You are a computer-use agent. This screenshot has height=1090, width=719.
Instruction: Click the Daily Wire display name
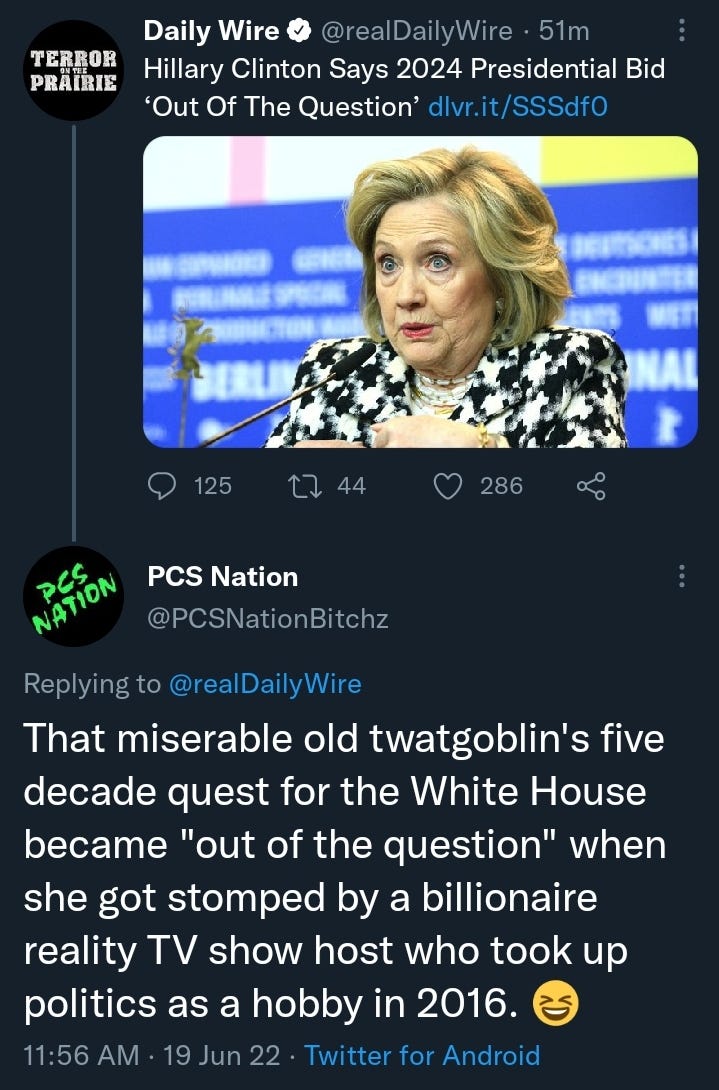click(x=211, y=31)
